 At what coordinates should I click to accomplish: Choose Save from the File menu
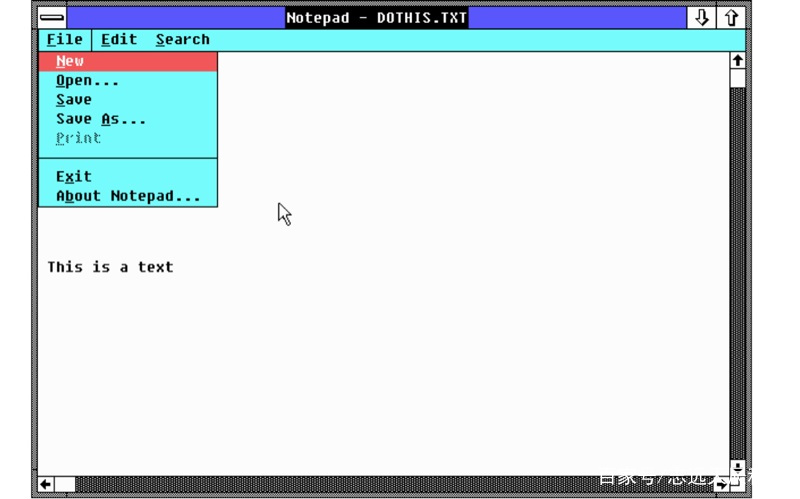pyautogui.click(x=128, y=99)
